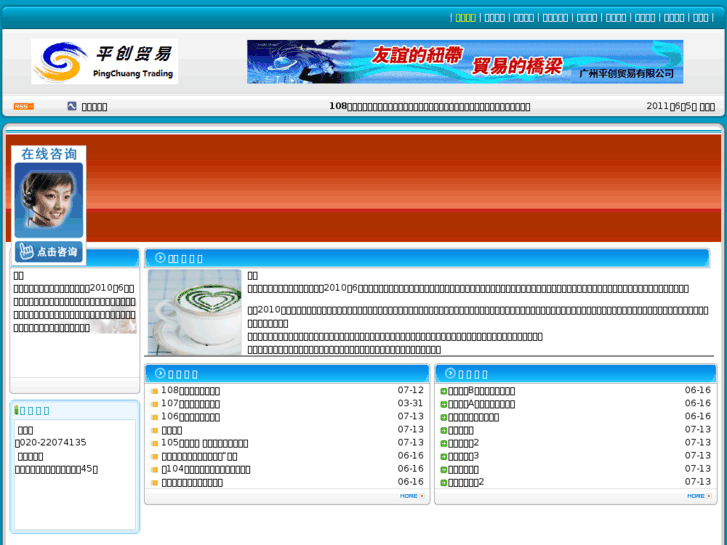Screen dimensions: 727x545
Task: Open the list item starting with 106
Action: (191, 417)
